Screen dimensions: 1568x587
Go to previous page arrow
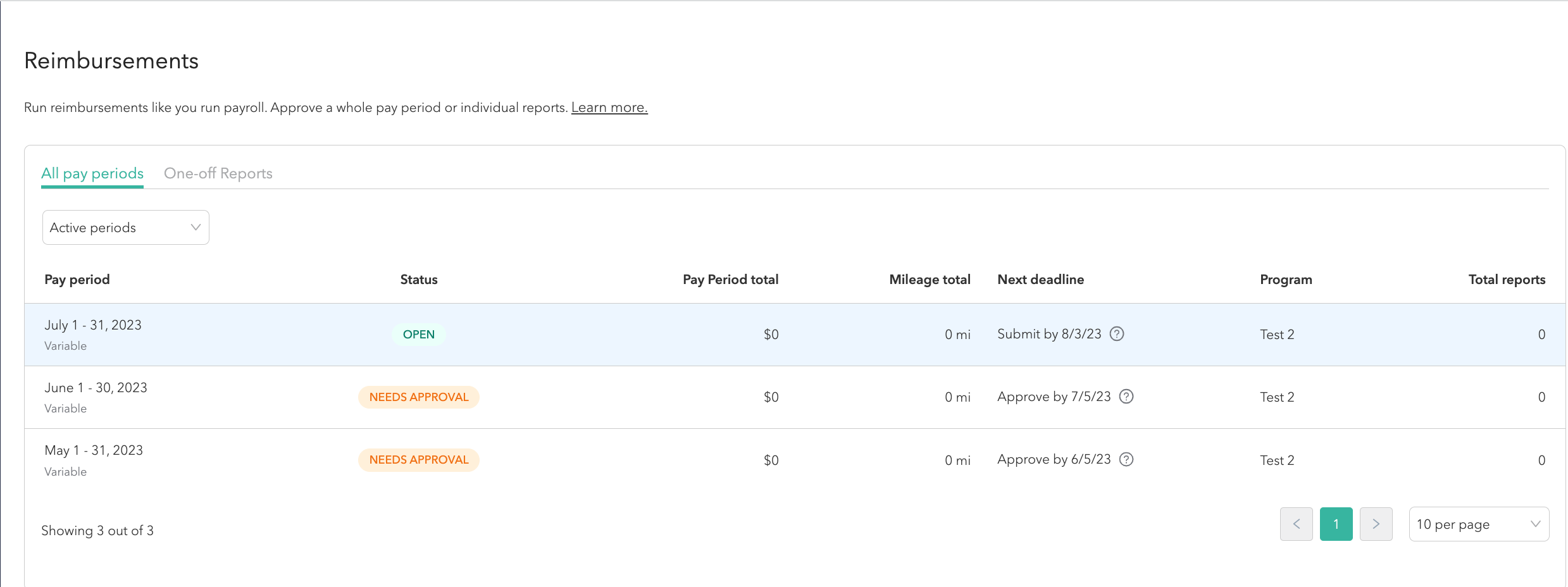(1296, 524)
